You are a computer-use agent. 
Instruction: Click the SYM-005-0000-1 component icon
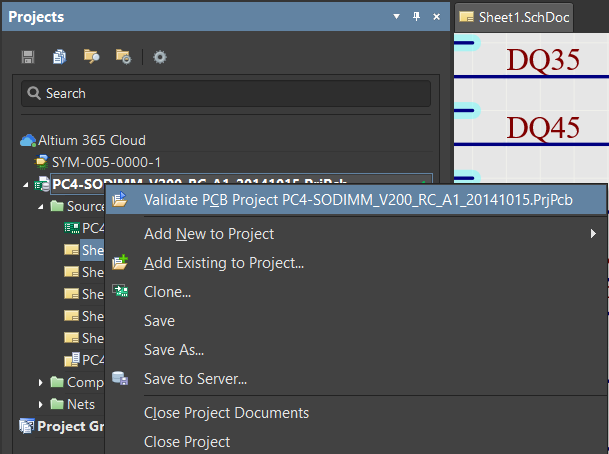pyautogui.click(x=41, y=162)
